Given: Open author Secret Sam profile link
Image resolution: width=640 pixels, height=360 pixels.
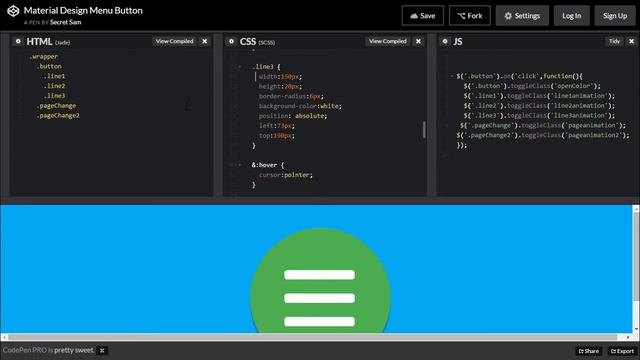Looking at the screenshot, I should pyautogui.click(x=65, y=22).
